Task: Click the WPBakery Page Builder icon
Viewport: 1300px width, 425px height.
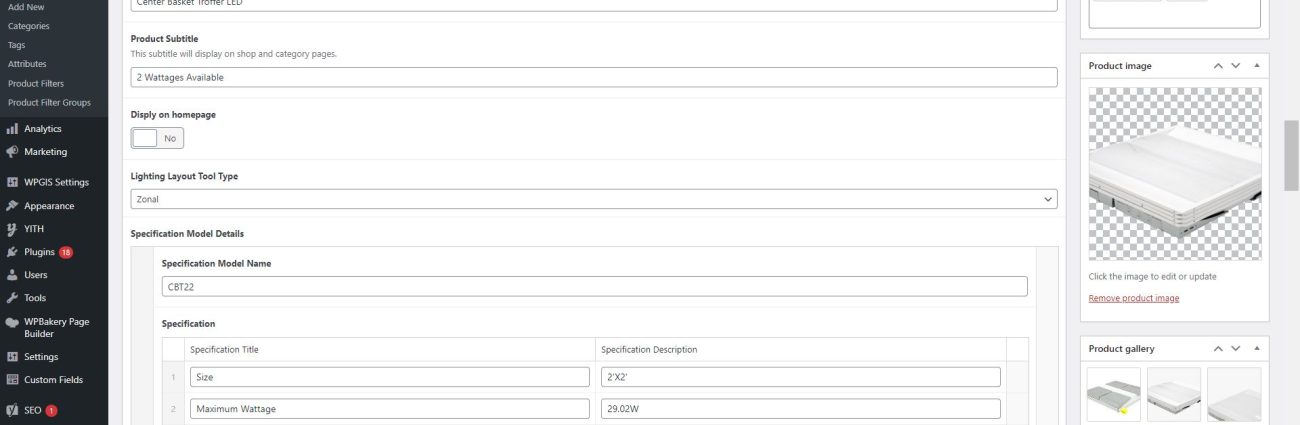Action: click(12, 323)
